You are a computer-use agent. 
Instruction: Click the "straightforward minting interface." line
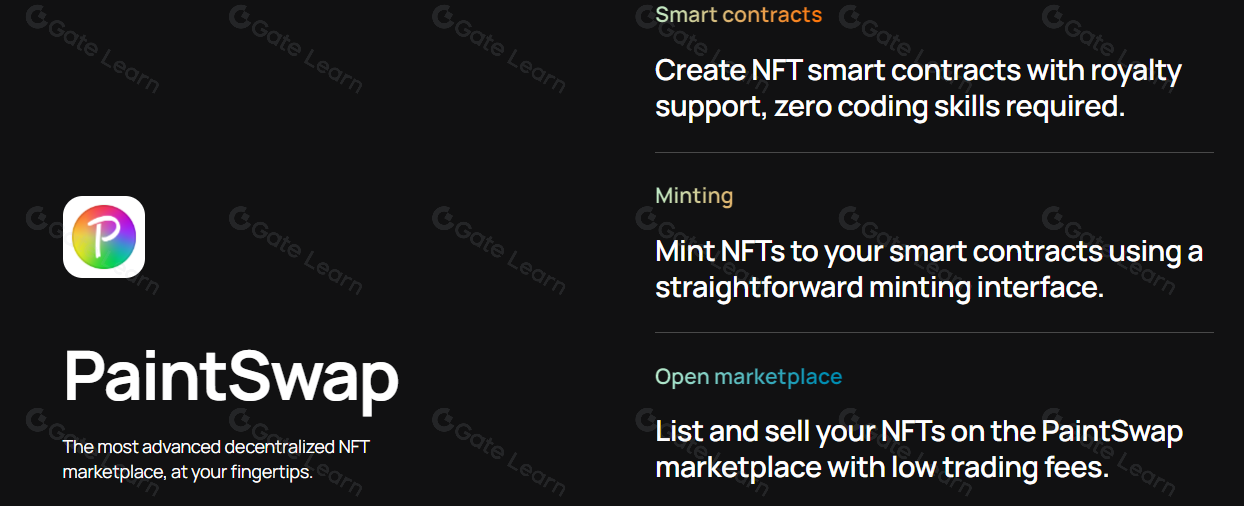tap(879, 288)
